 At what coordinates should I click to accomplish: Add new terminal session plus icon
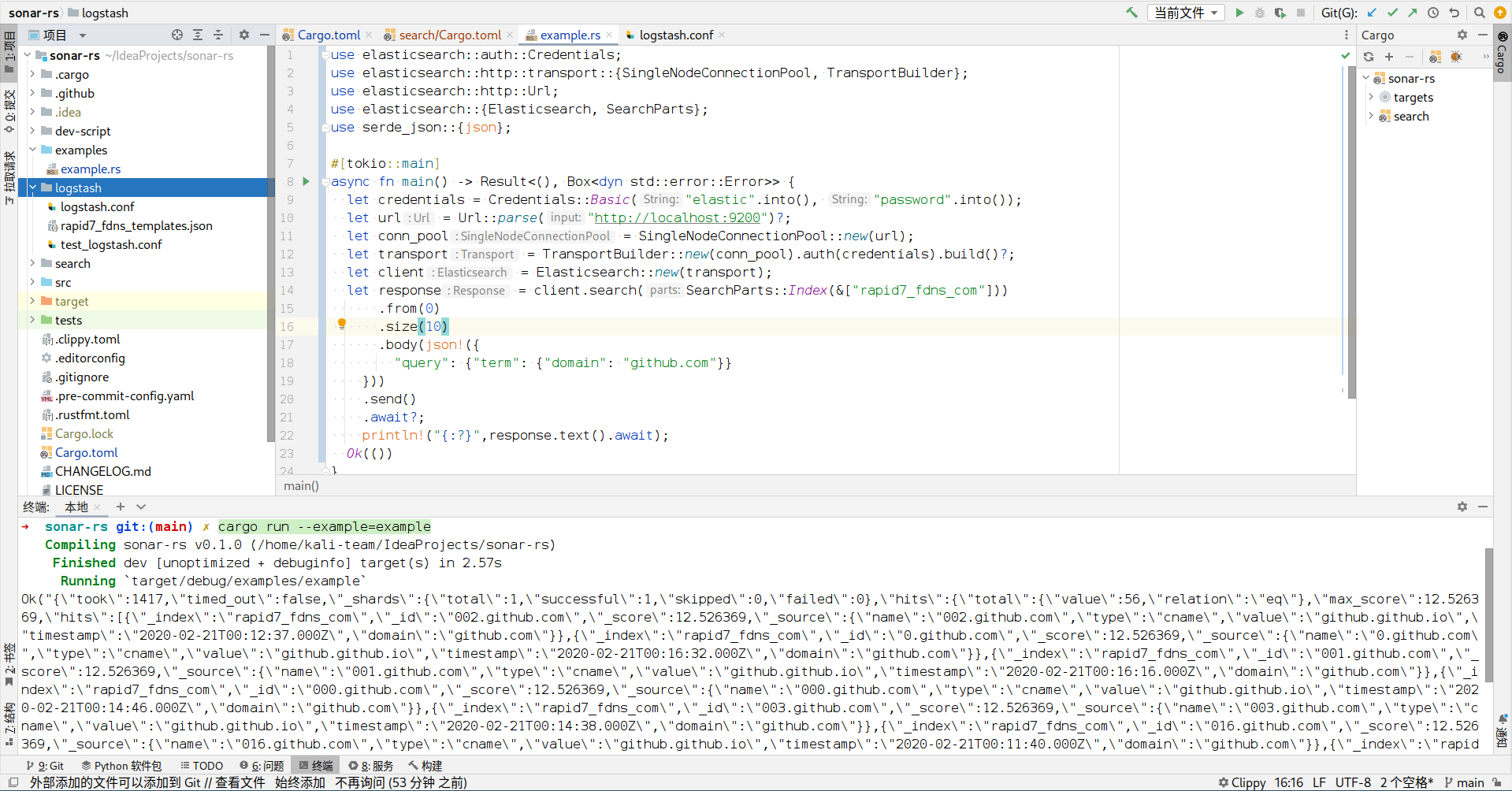pos(120,507)
